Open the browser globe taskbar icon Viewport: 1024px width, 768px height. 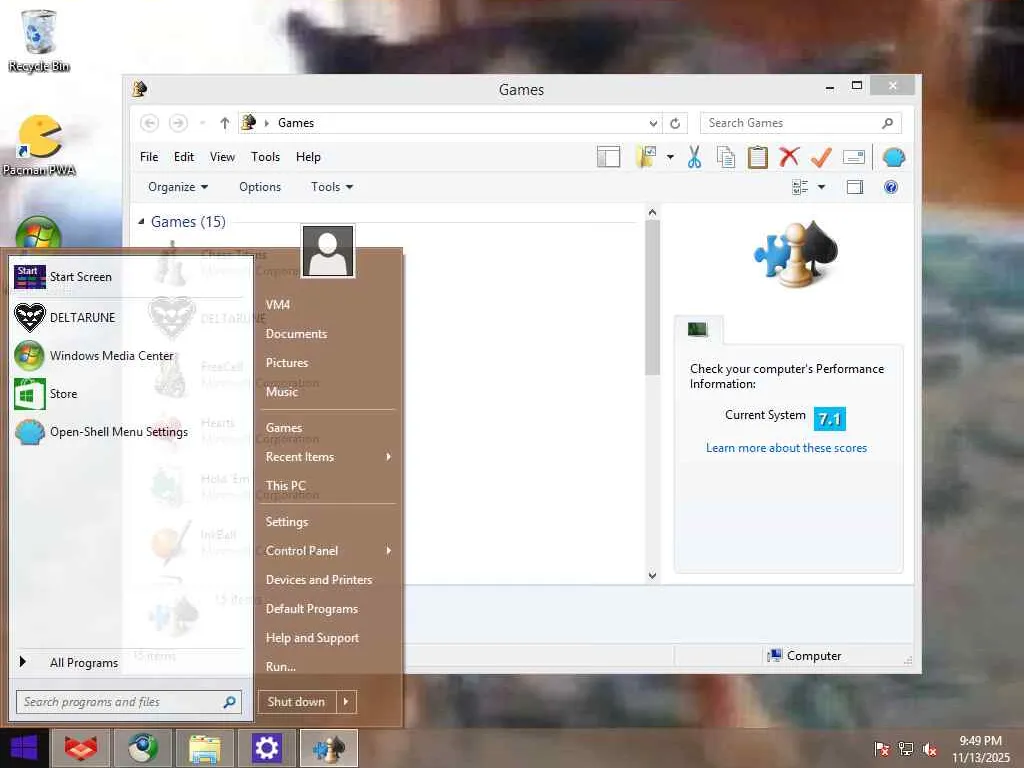pyautogui.click(x=142, y=748)
